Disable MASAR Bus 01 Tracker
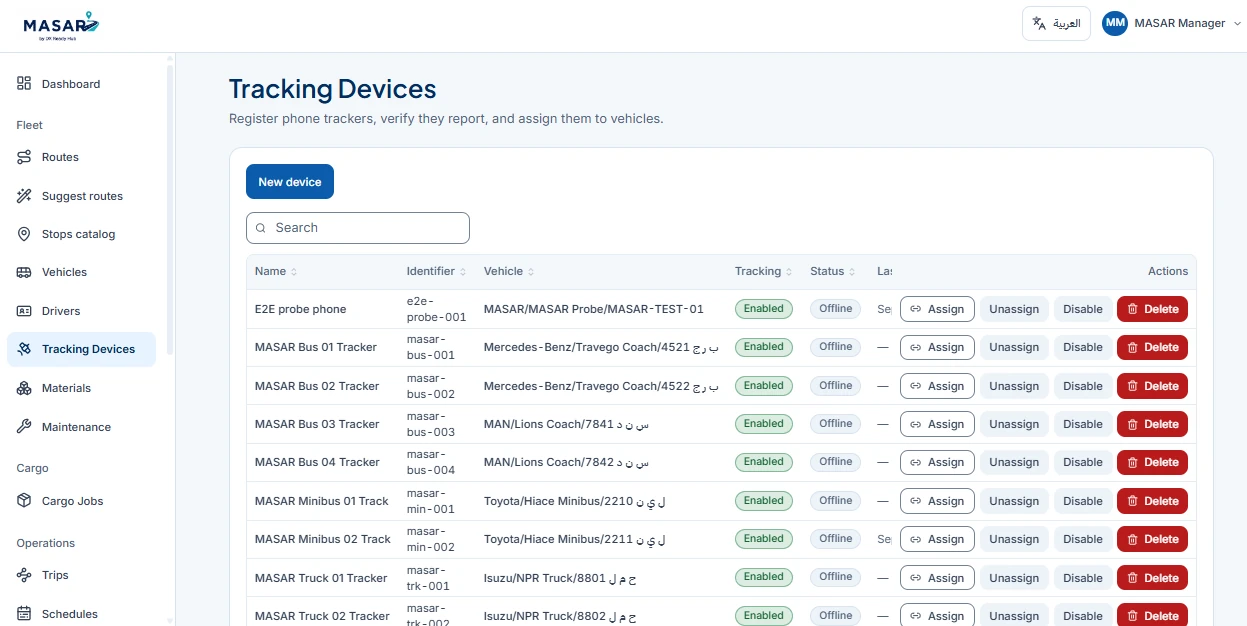 pos(1082,347)
